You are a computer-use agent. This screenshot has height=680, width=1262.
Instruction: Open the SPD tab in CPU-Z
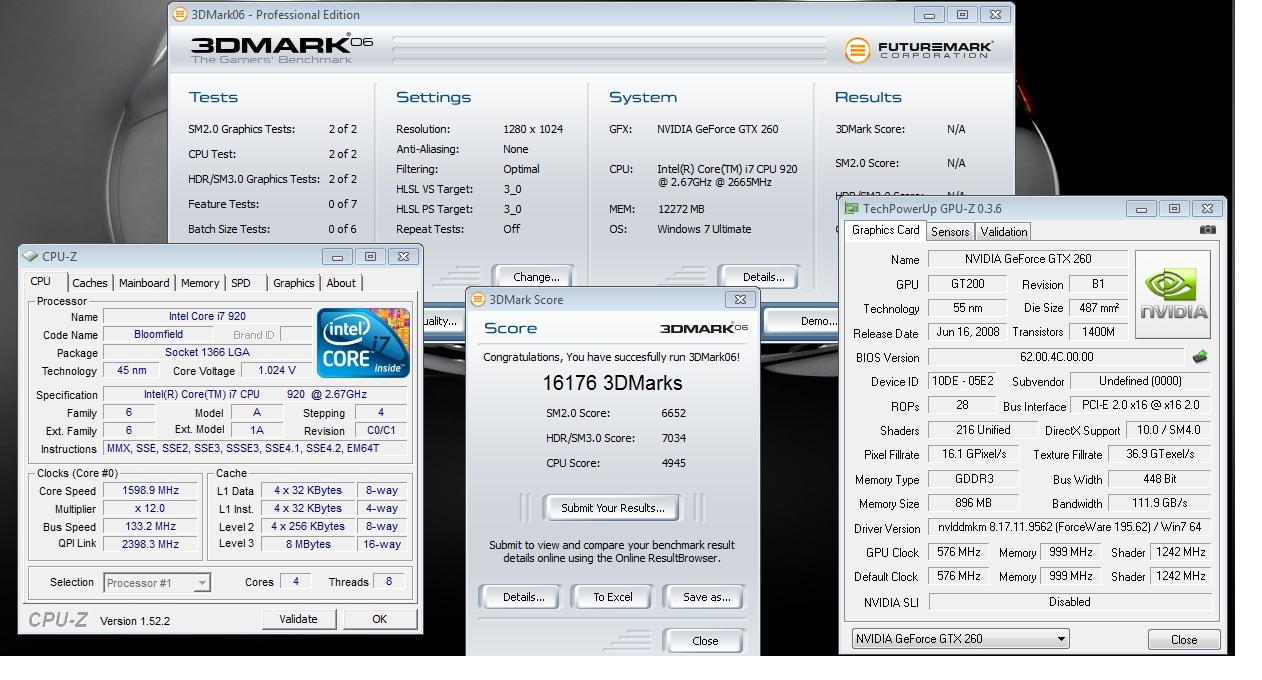pos(241,283)
